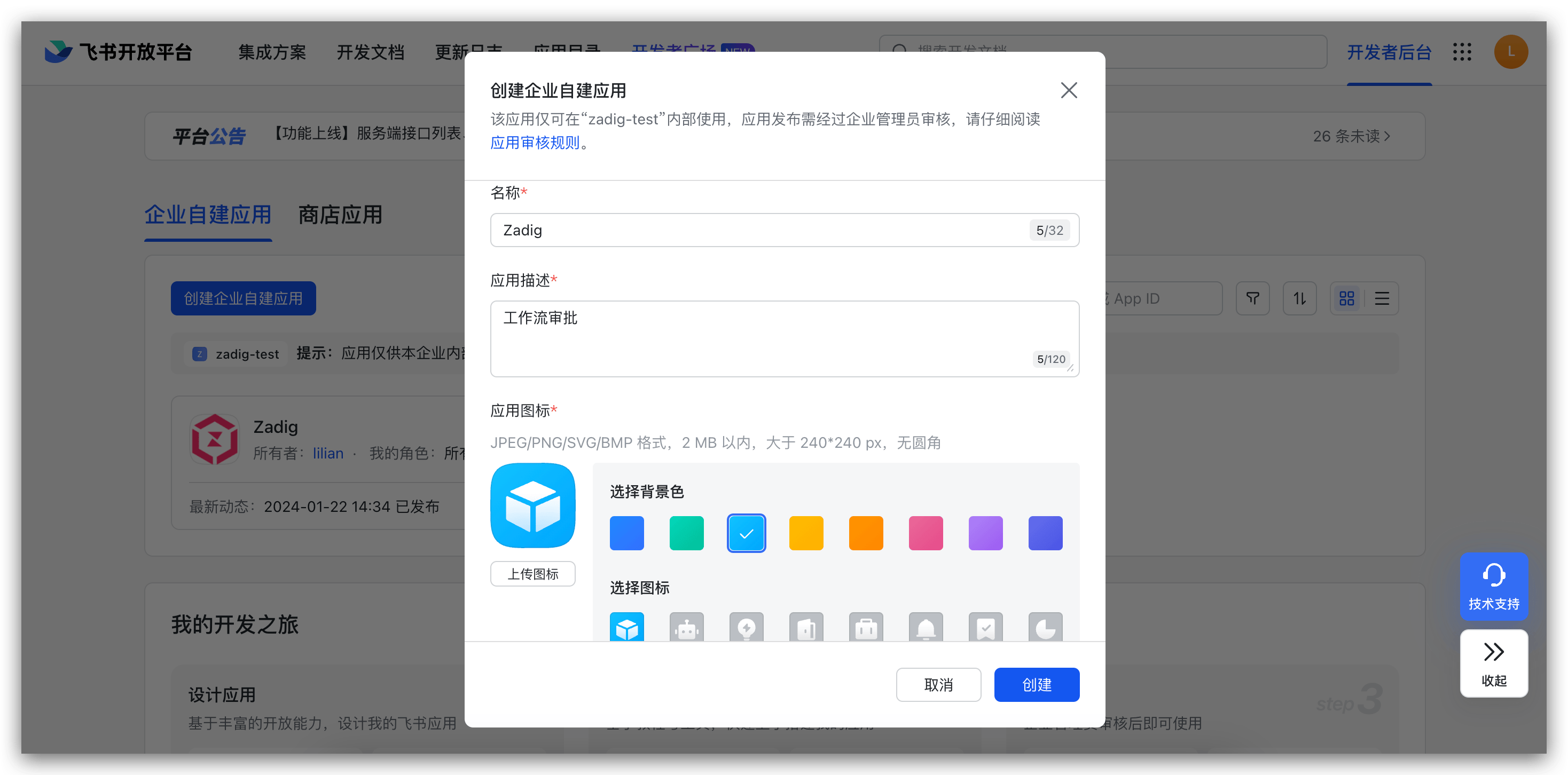Pick the bell app icon
Screen dimensions: 1568x775
point(925,628)
